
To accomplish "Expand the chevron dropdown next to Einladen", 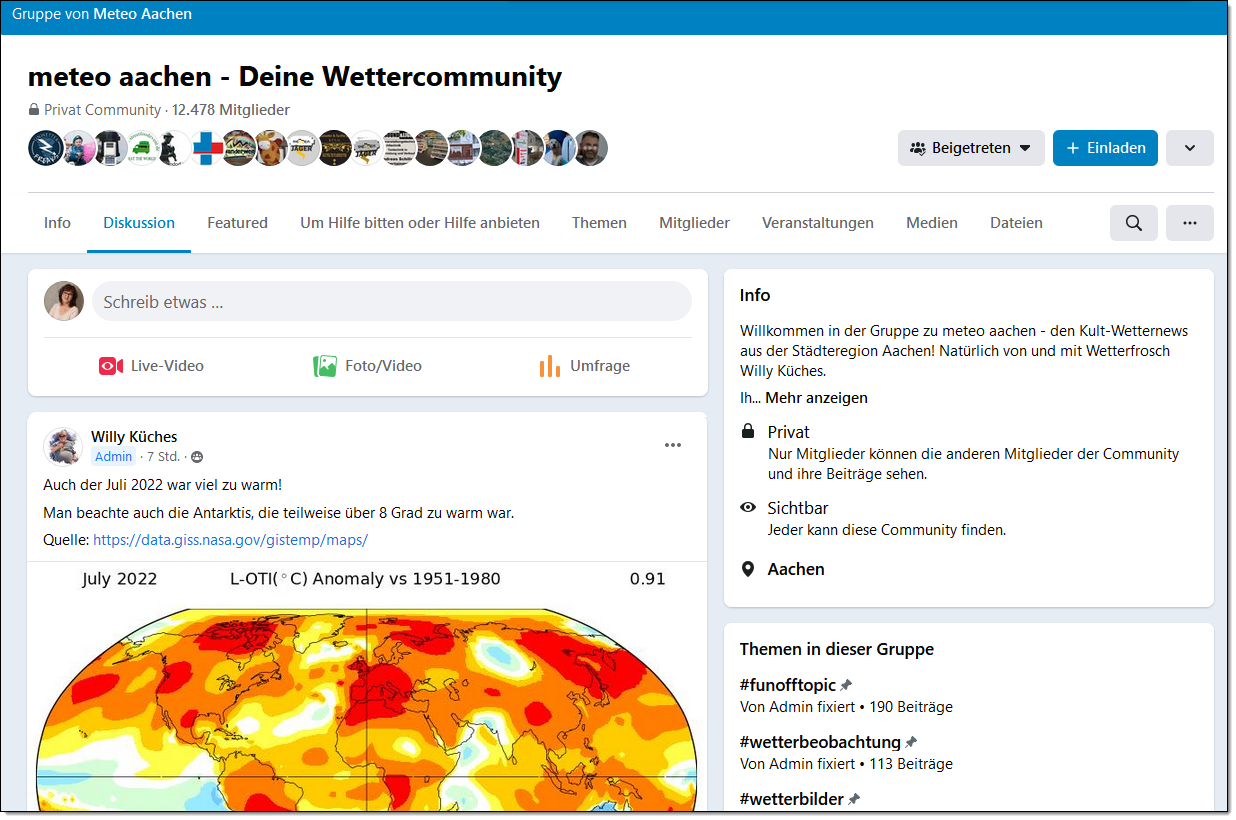I will tap(1189, 148).
